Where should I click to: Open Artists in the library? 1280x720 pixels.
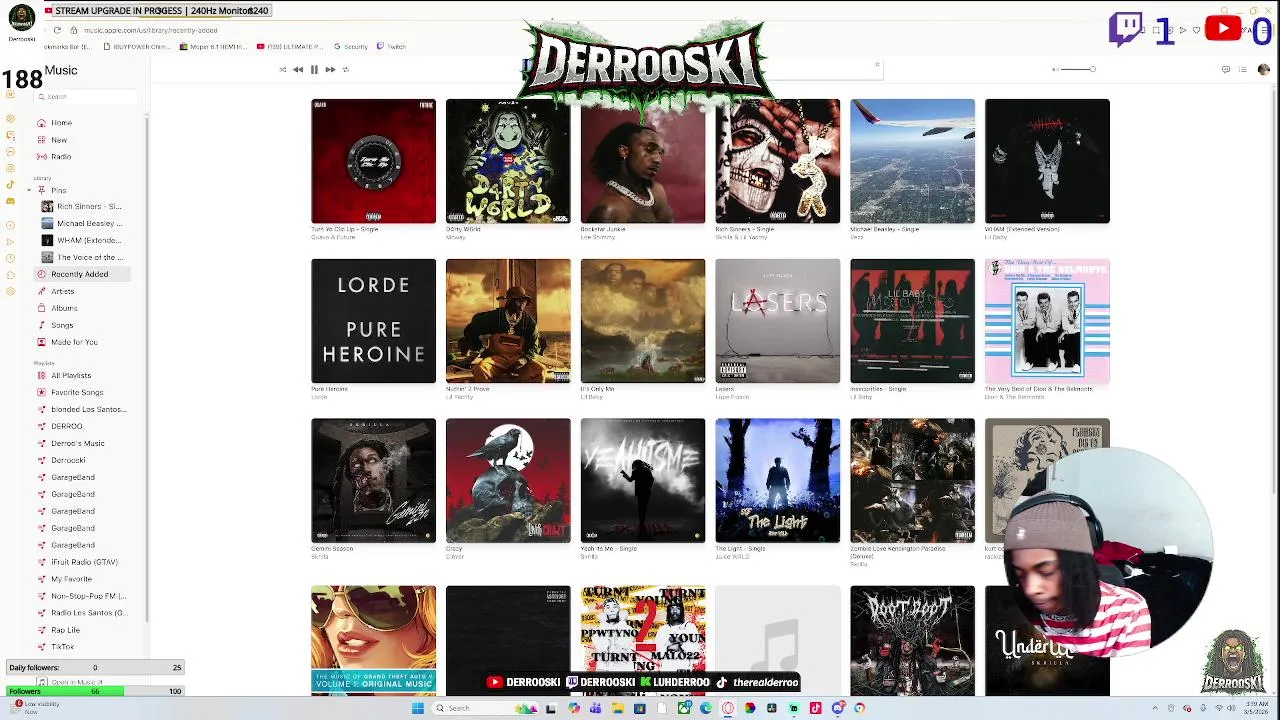(63, 291)
